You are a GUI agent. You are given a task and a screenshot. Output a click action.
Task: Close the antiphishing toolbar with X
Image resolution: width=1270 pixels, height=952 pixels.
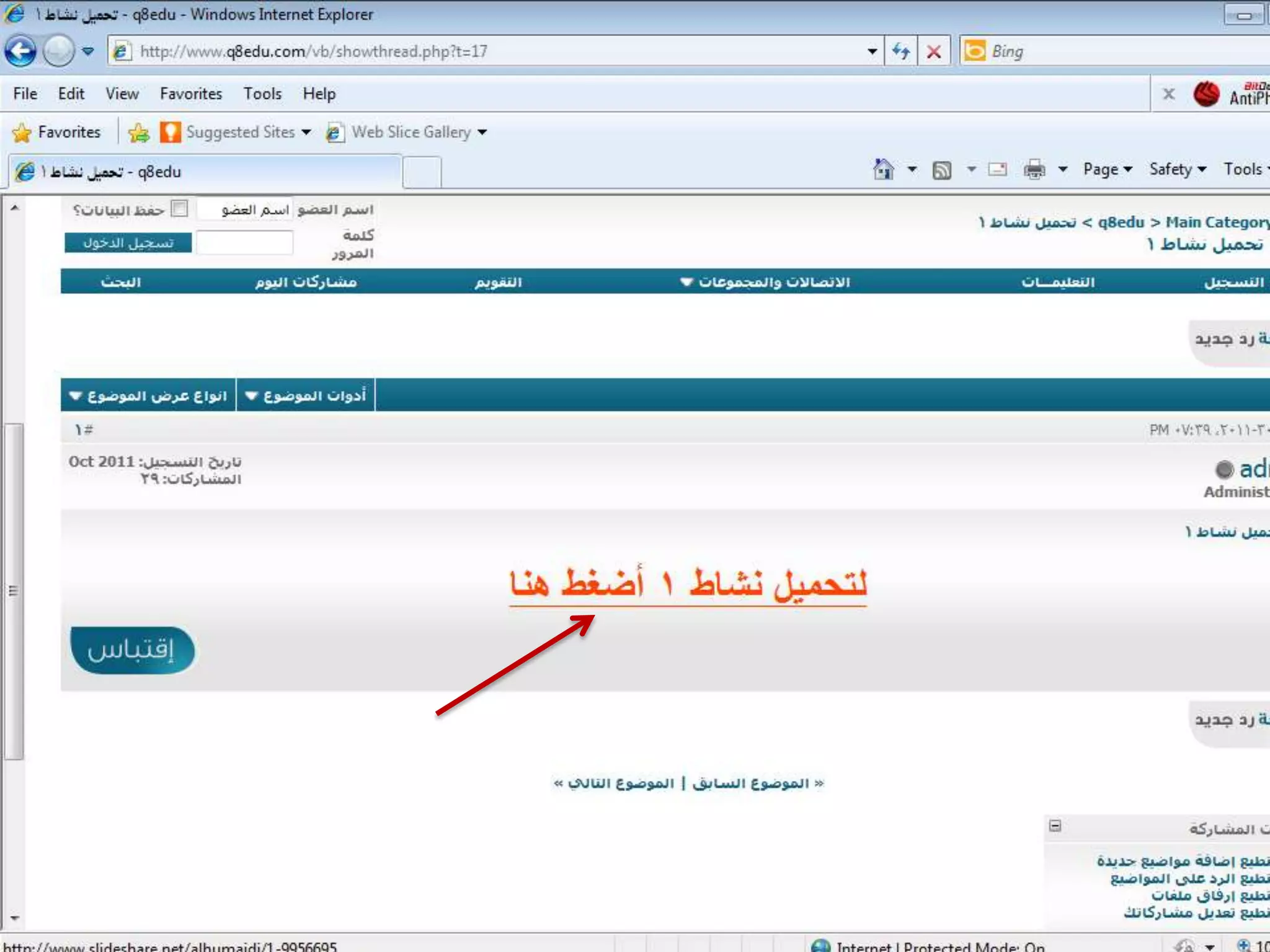tap(1168, 94)
